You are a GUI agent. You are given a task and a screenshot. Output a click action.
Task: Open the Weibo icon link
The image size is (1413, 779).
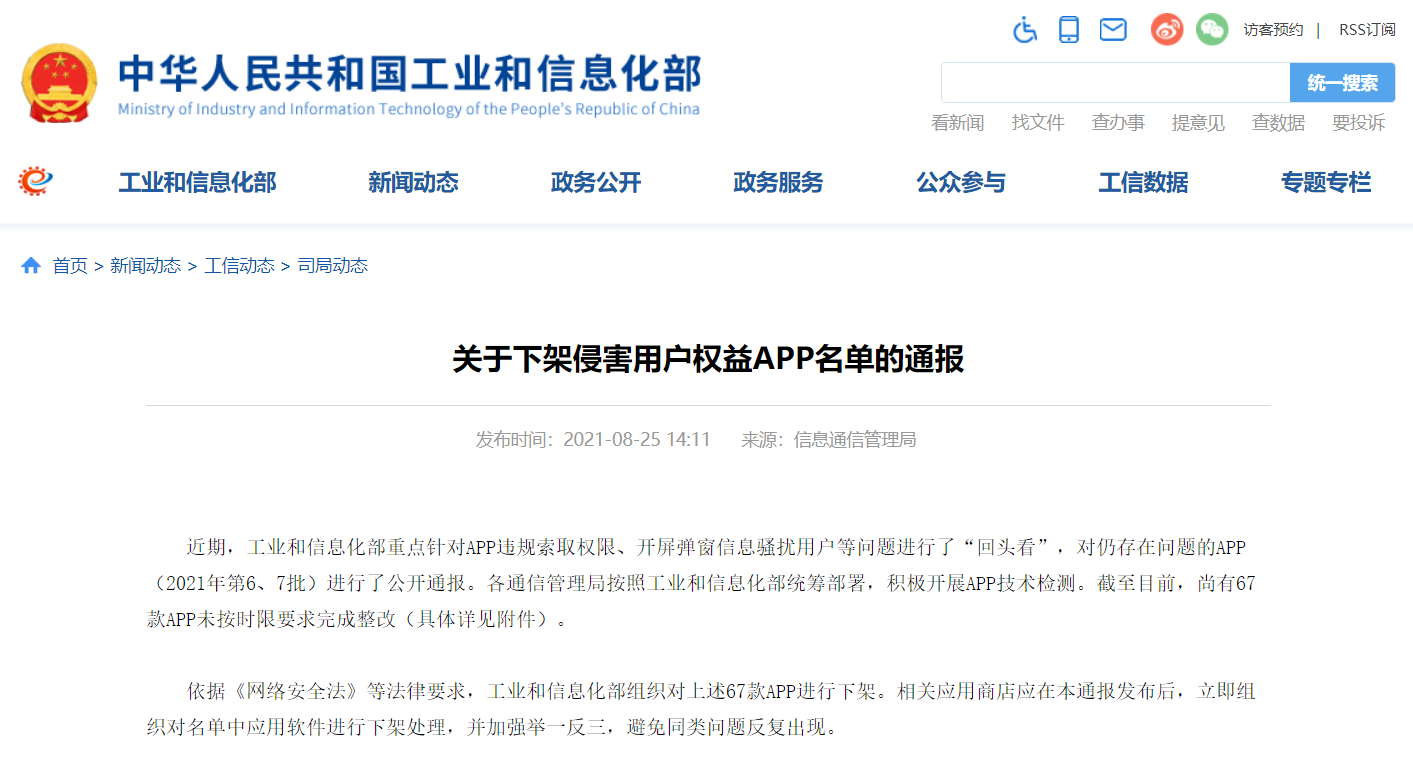pos(1167,30)
